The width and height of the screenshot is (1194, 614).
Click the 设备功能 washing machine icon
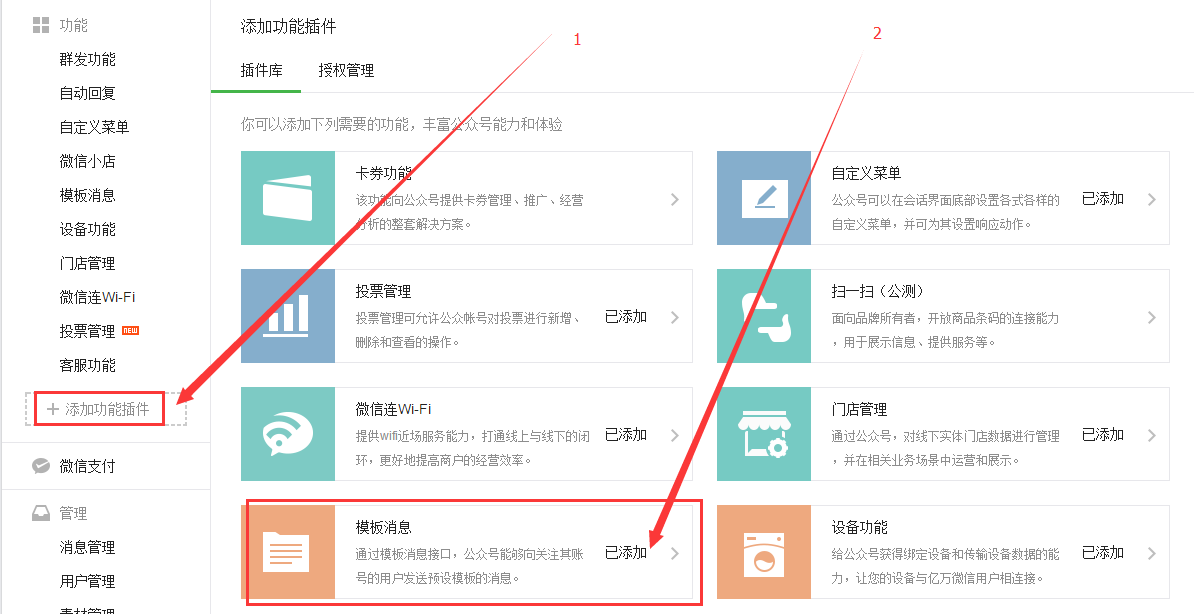764,552
